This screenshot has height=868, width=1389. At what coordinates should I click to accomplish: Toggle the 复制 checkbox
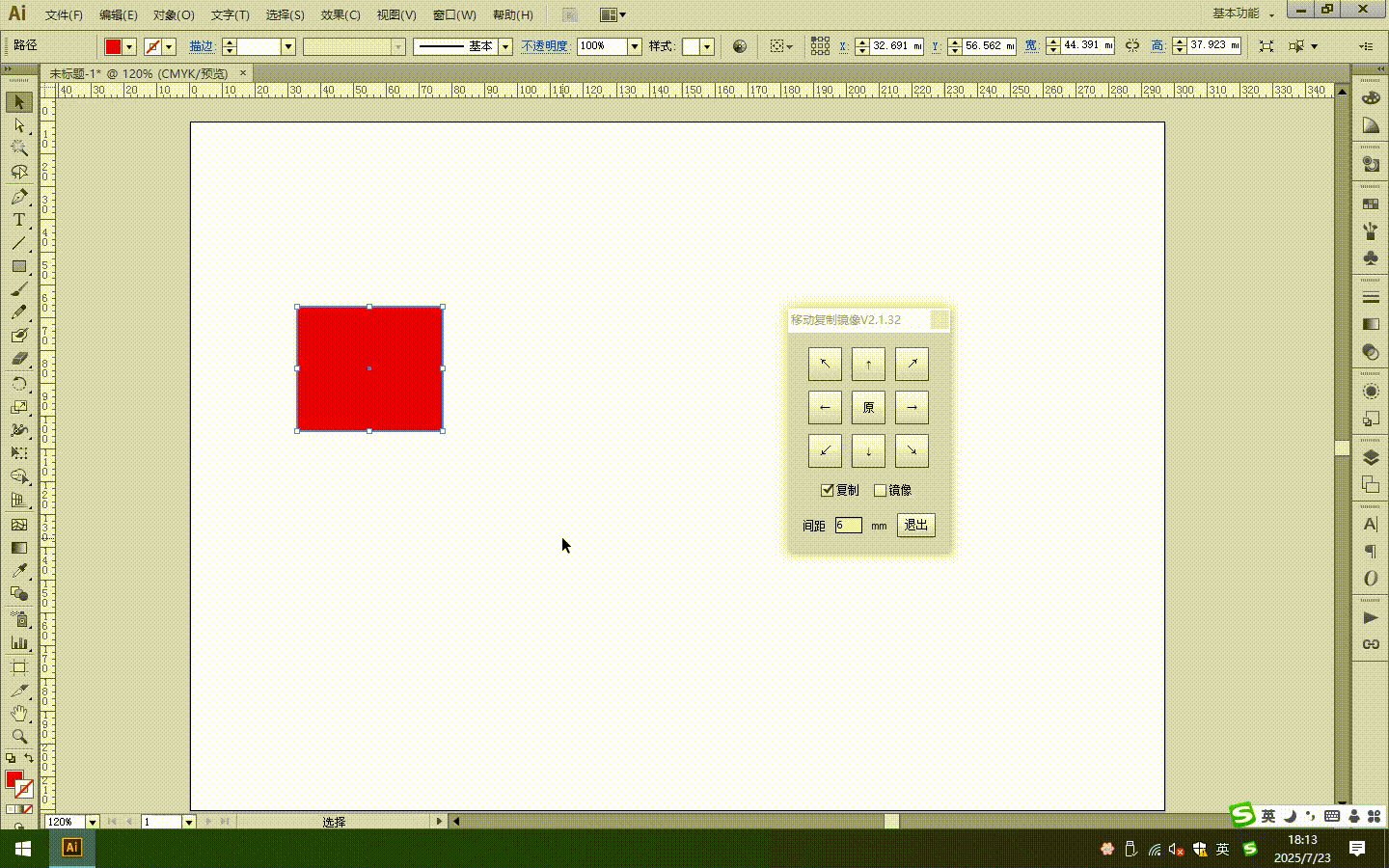point(827,490)
